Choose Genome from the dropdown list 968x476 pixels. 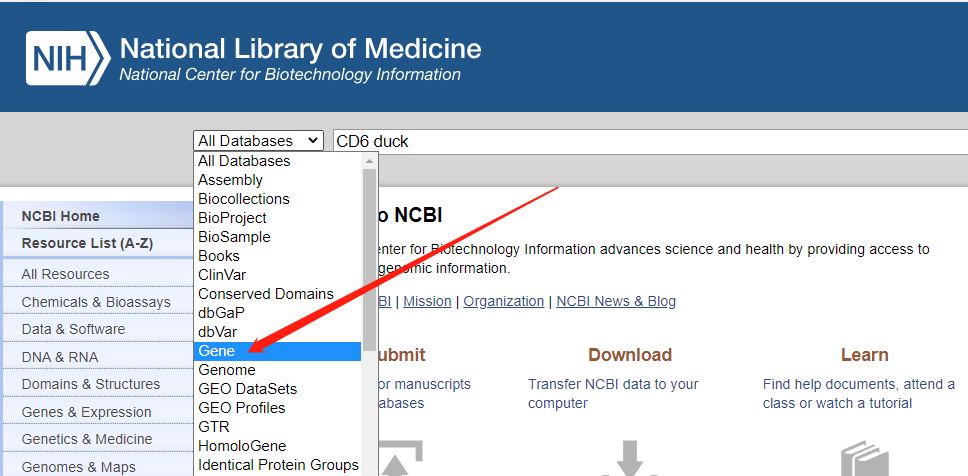[x=227, y=370]
